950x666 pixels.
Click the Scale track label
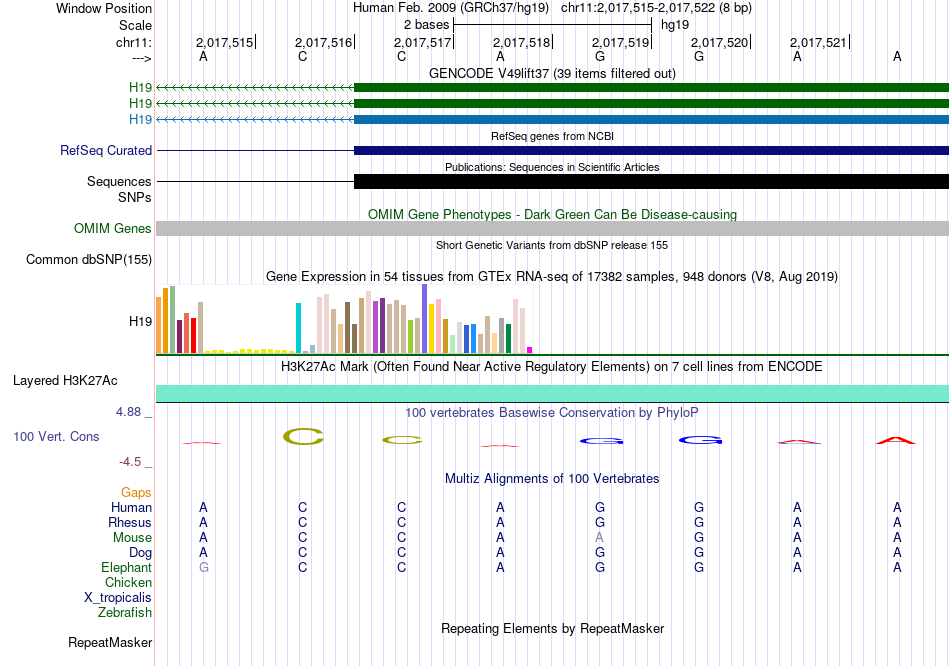coord(135,25)
